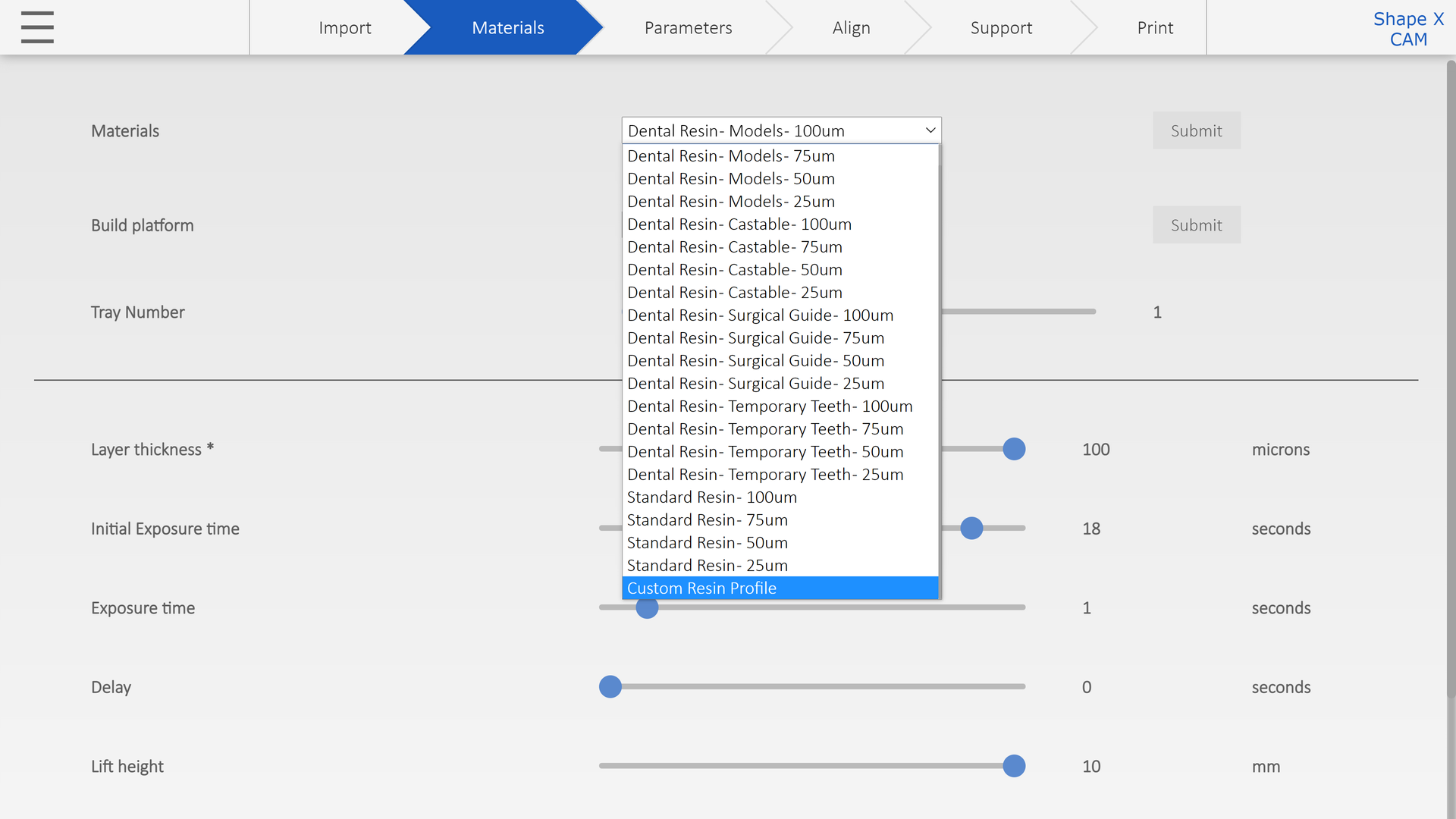Click the Shape X CAM logo link
The image size is (1456, 819).
tap(1407, 29)
